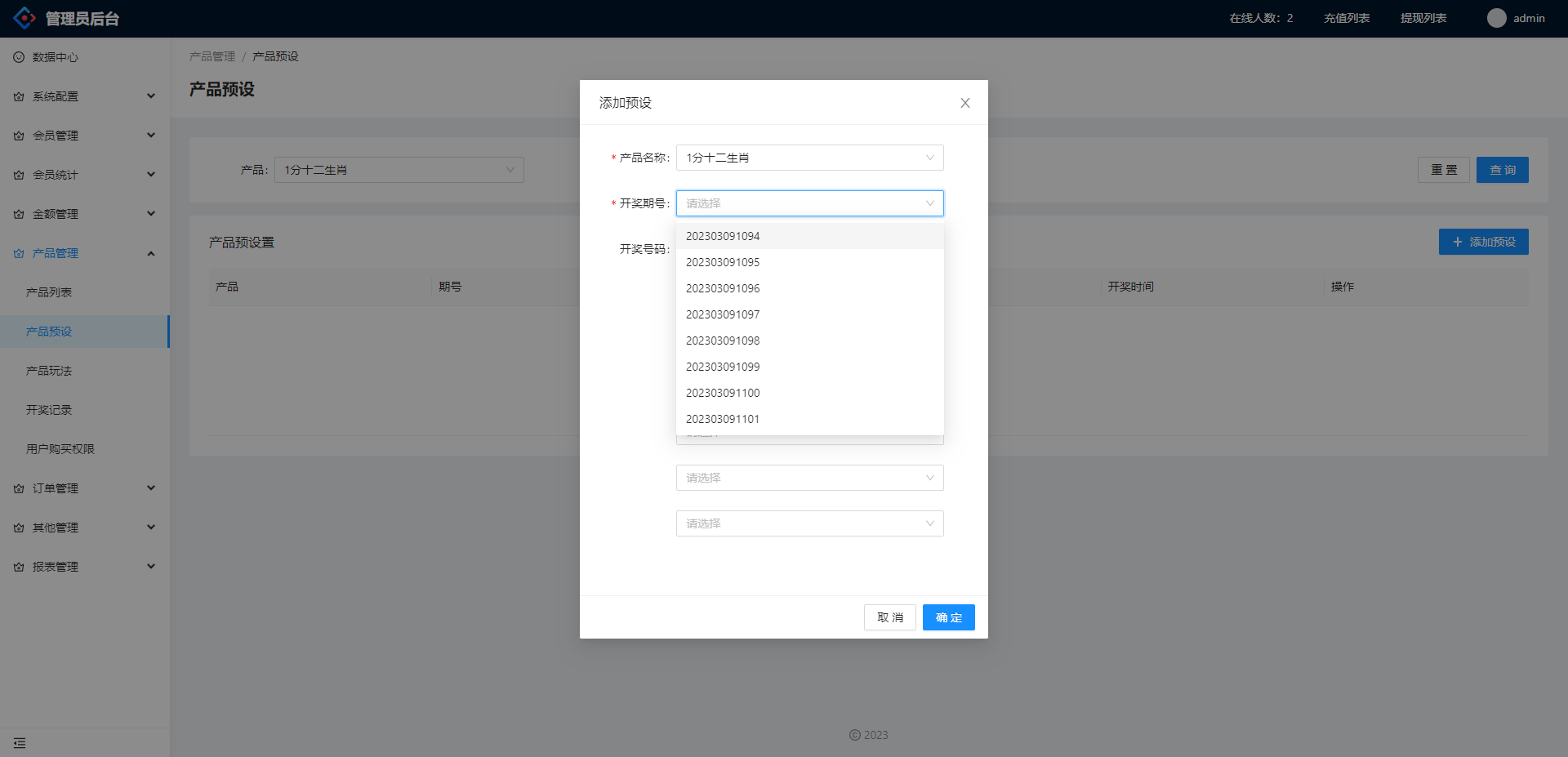Click the crown icon beside 订单管理
The image size is (1568, 757).
pos(19,488)
